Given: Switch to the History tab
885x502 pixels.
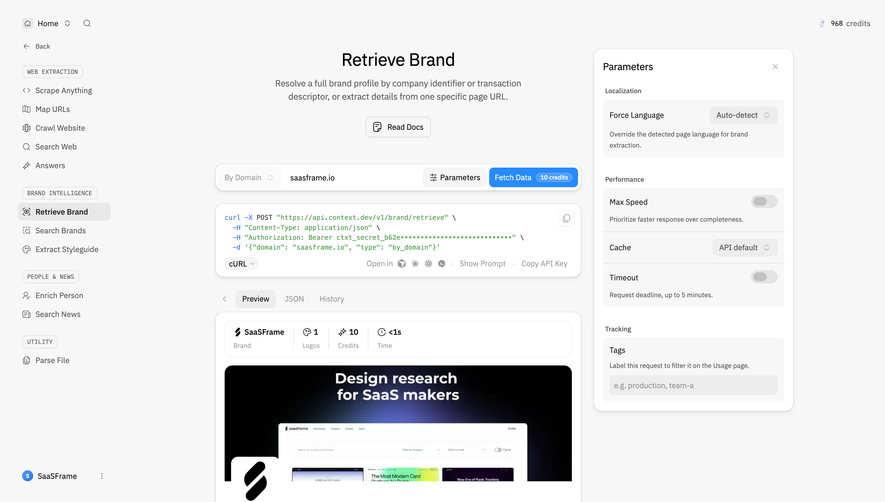Looking at the screenshot, I should pos(331,299).
